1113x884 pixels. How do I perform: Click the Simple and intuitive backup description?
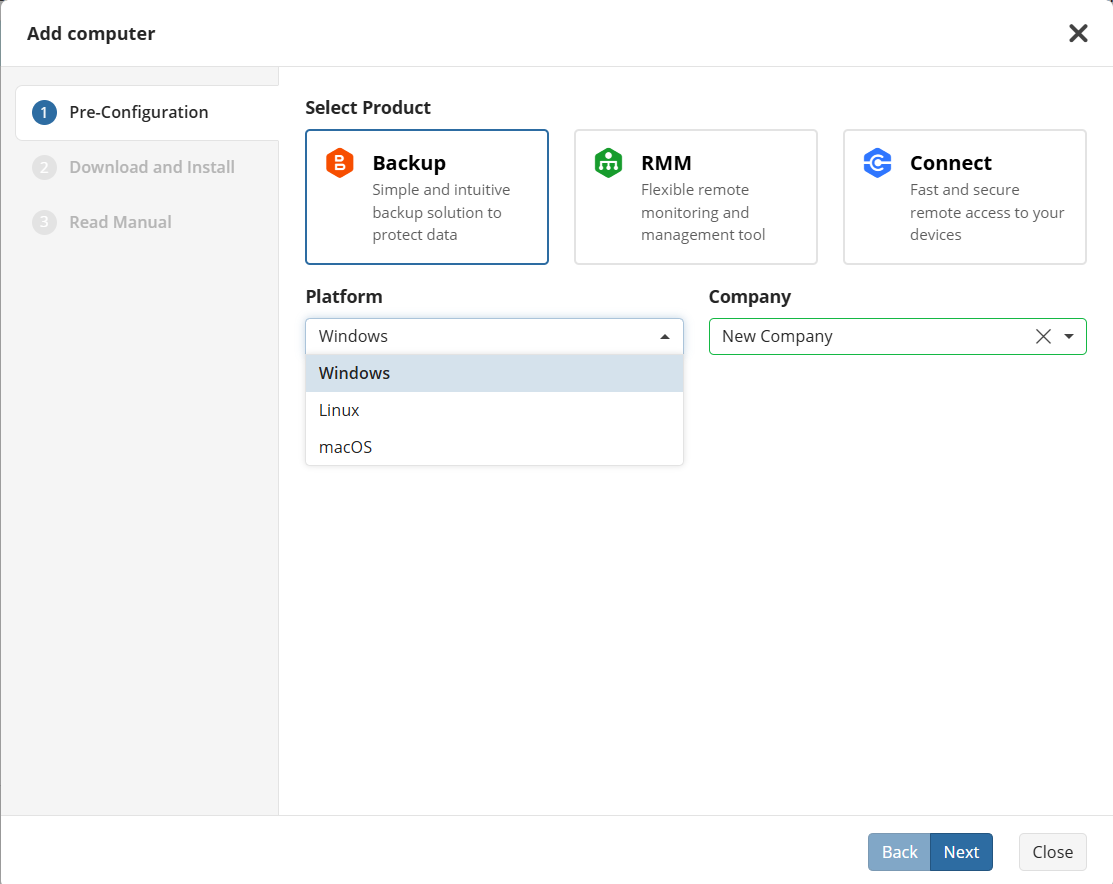coord(441,212)
